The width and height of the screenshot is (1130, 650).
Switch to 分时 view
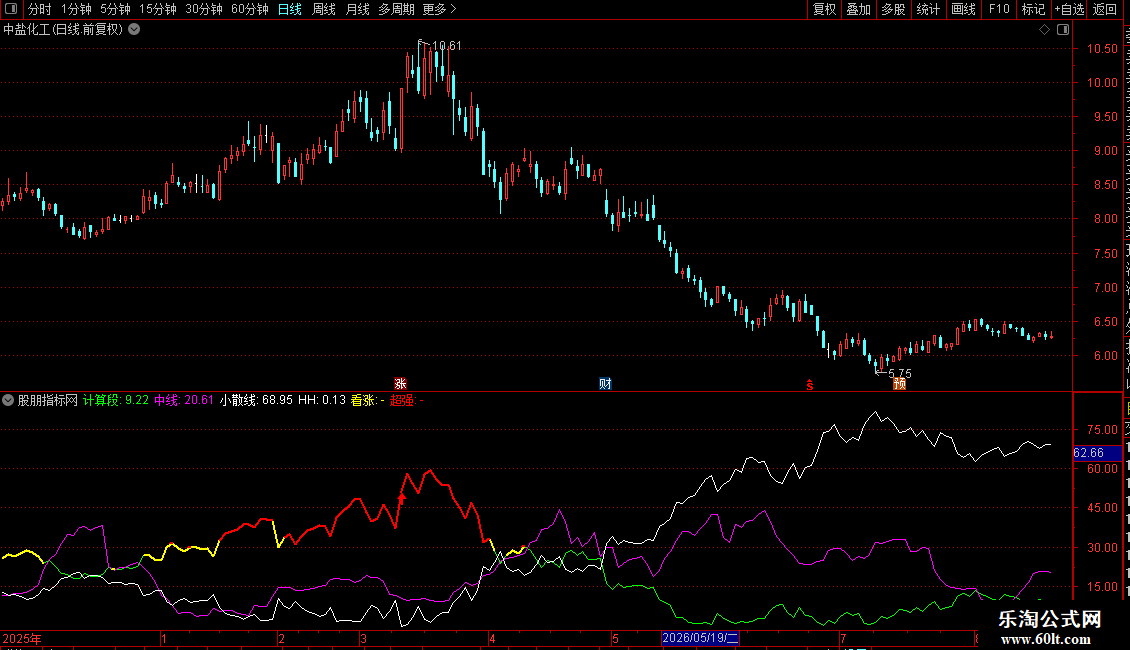click(x=40, y=9)
